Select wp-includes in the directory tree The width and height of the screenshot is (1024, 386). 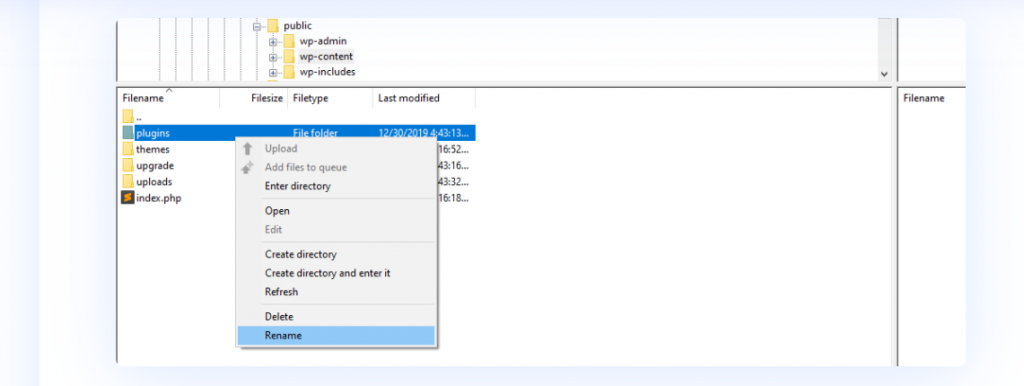tap(327, 72)
